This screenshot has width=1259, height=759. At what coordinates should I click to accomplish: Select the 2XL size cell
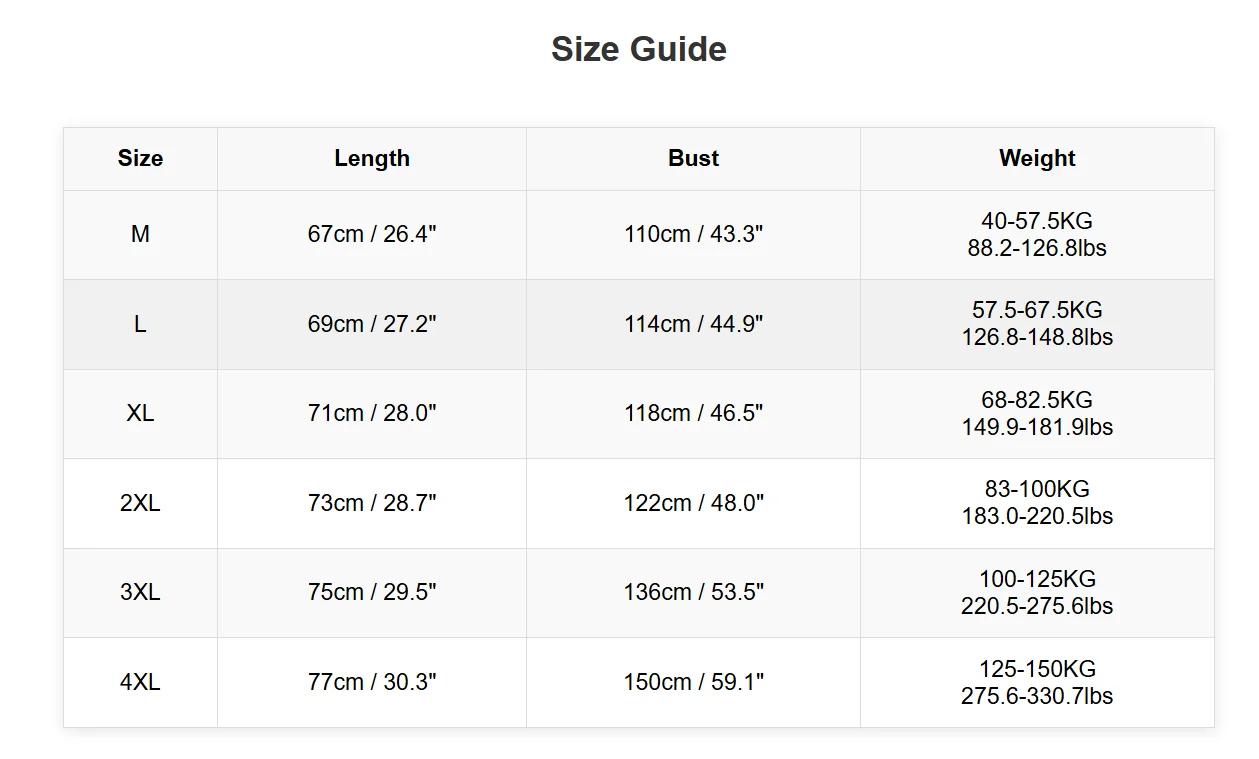click(140, 503)
